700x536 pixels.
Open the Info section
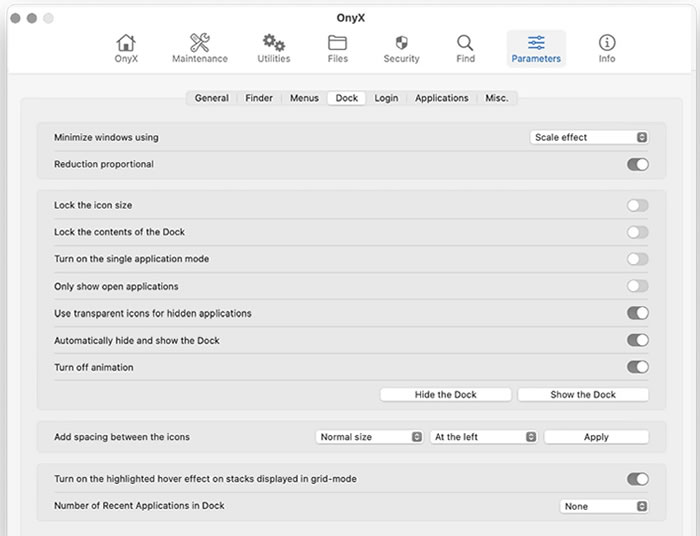pos(607,49)
